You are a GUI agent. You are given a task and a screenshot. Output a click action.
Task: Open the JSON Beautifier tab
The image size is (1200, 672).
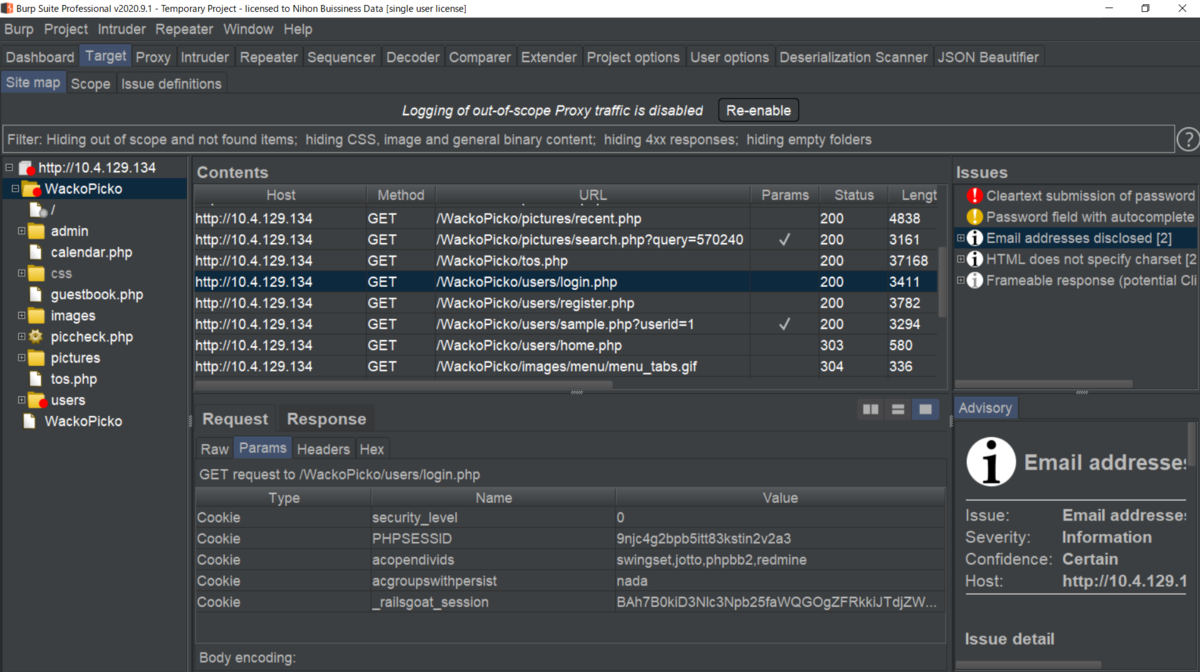tap(988, 57)
